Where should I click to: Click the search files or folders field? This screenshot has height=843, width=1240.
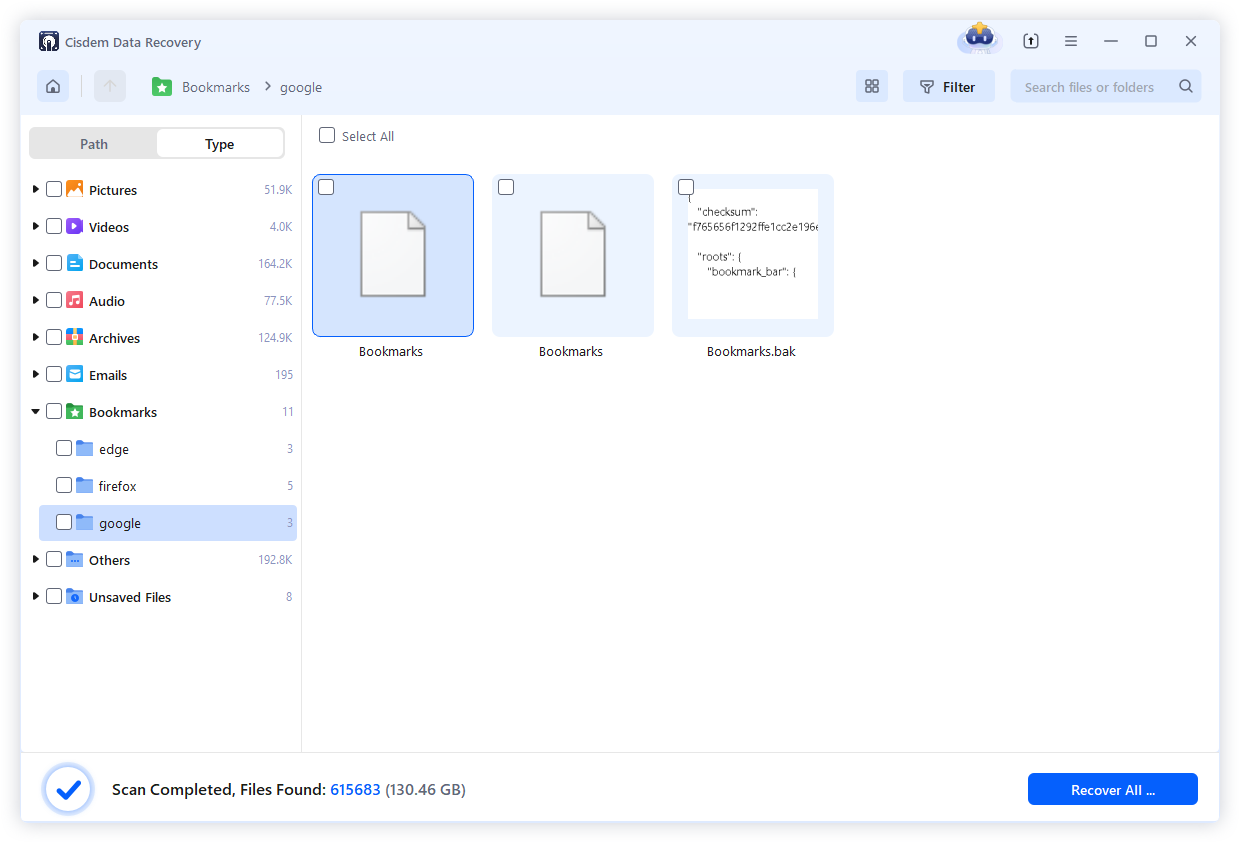pyautogui.click(x=1090, y=86)
